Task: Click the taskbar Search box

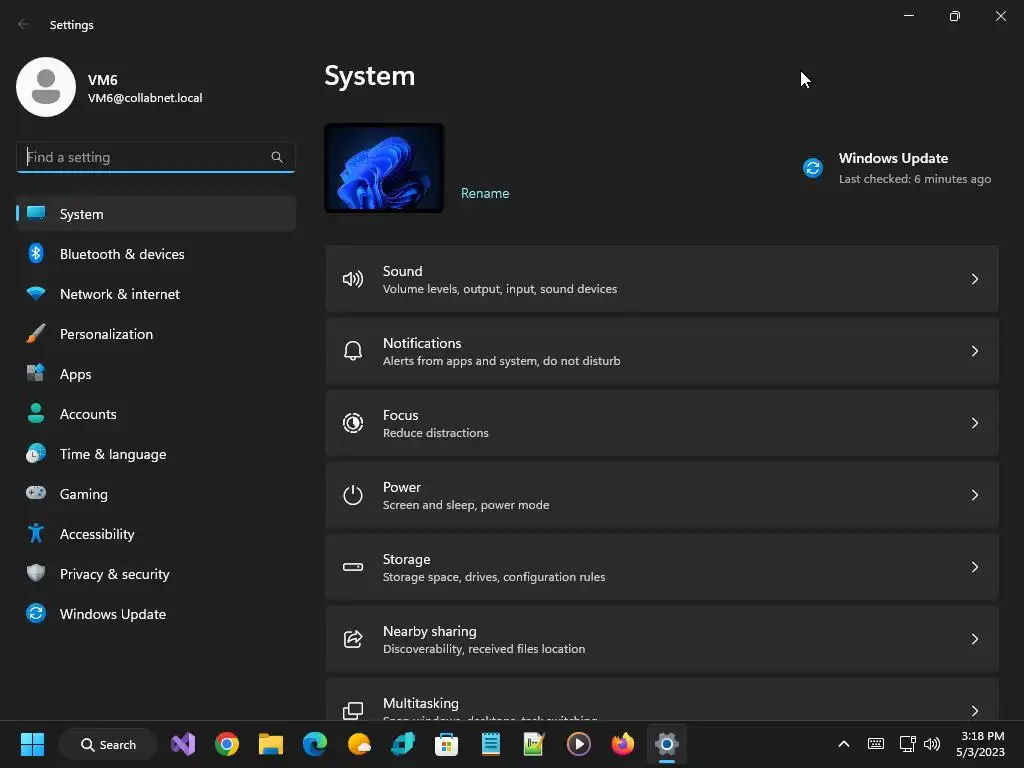Action: 108,744
